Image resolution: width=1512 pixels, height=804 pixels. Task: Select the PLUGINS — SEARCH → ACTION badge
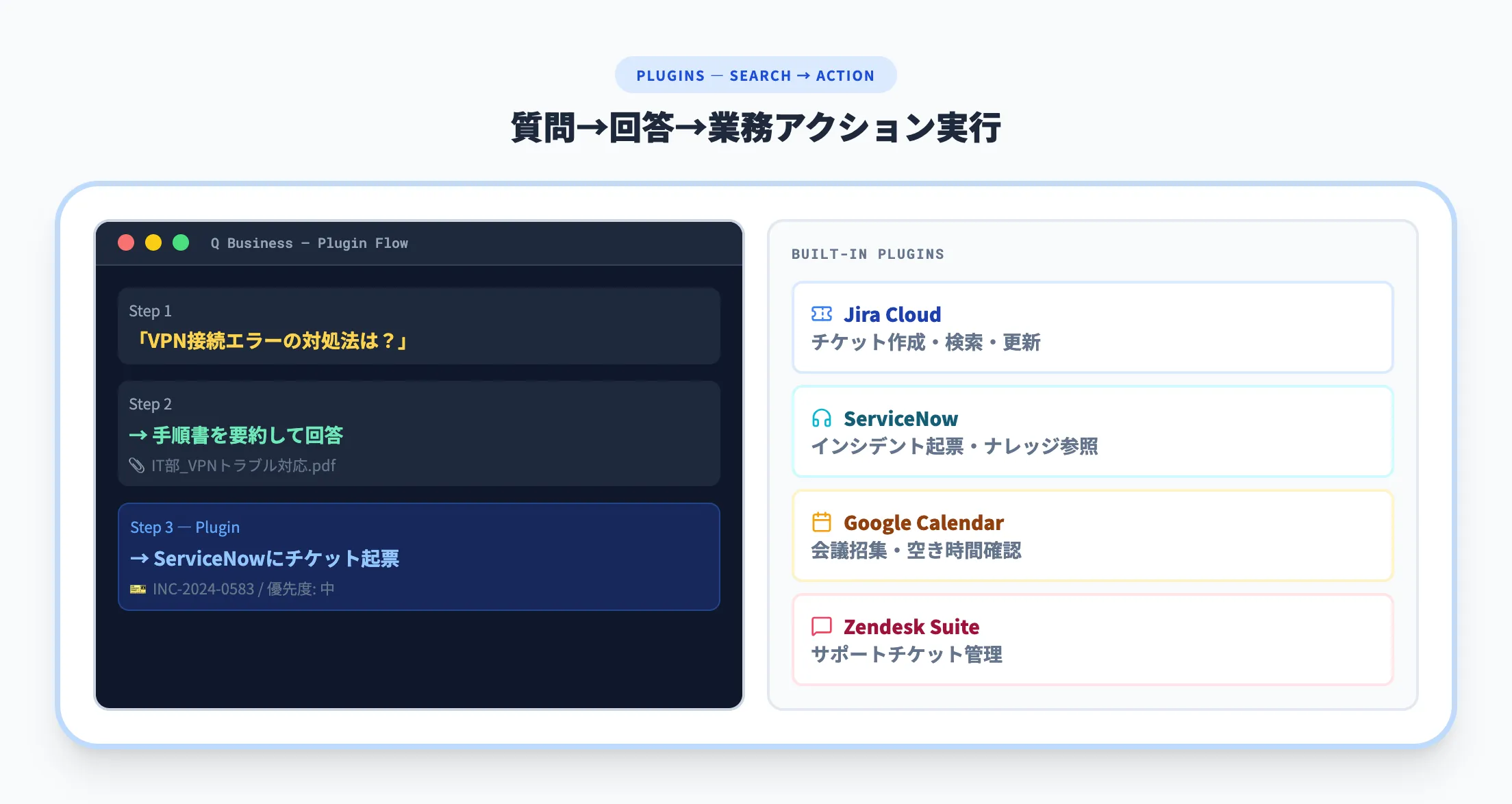tap(755, 75)
